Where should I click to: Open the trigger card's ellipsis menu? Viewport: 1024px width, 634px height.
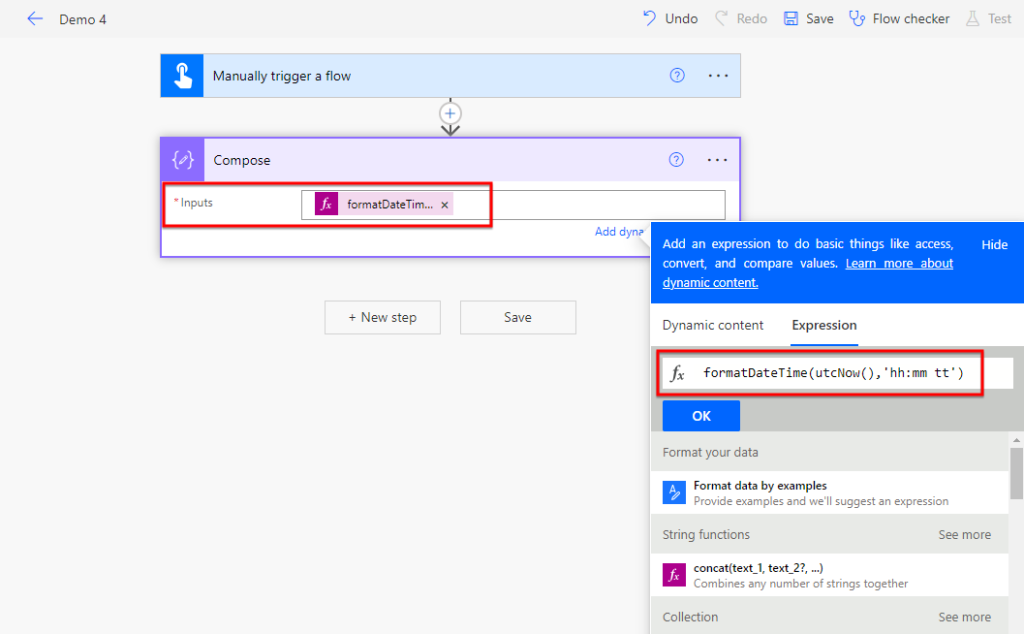tap(718, 76)
